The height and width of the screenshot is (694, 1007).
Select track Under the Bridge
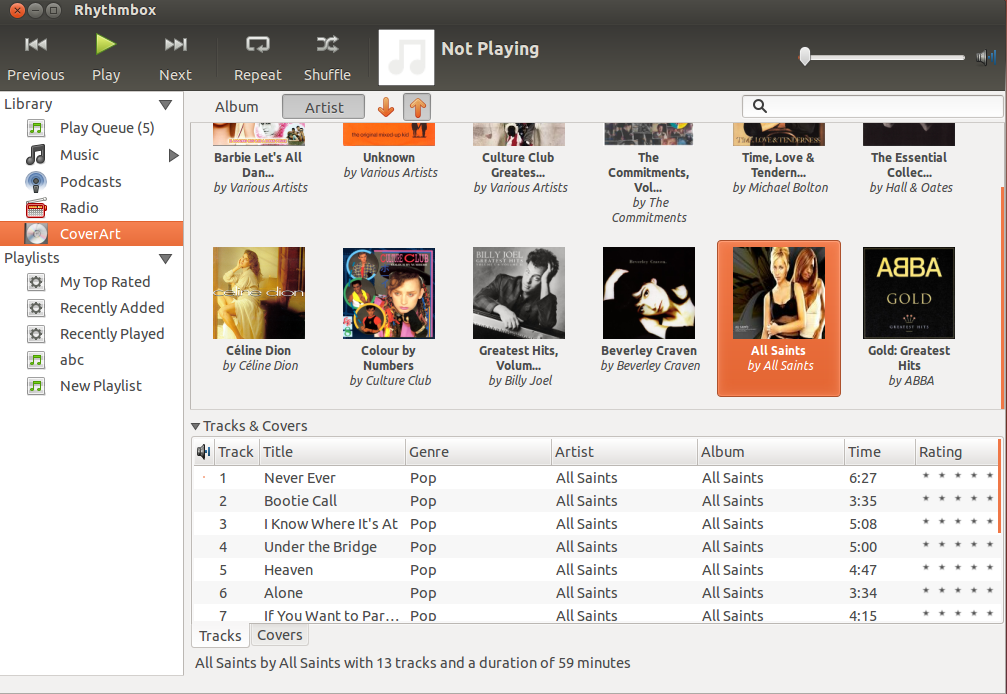click(595, 547)
